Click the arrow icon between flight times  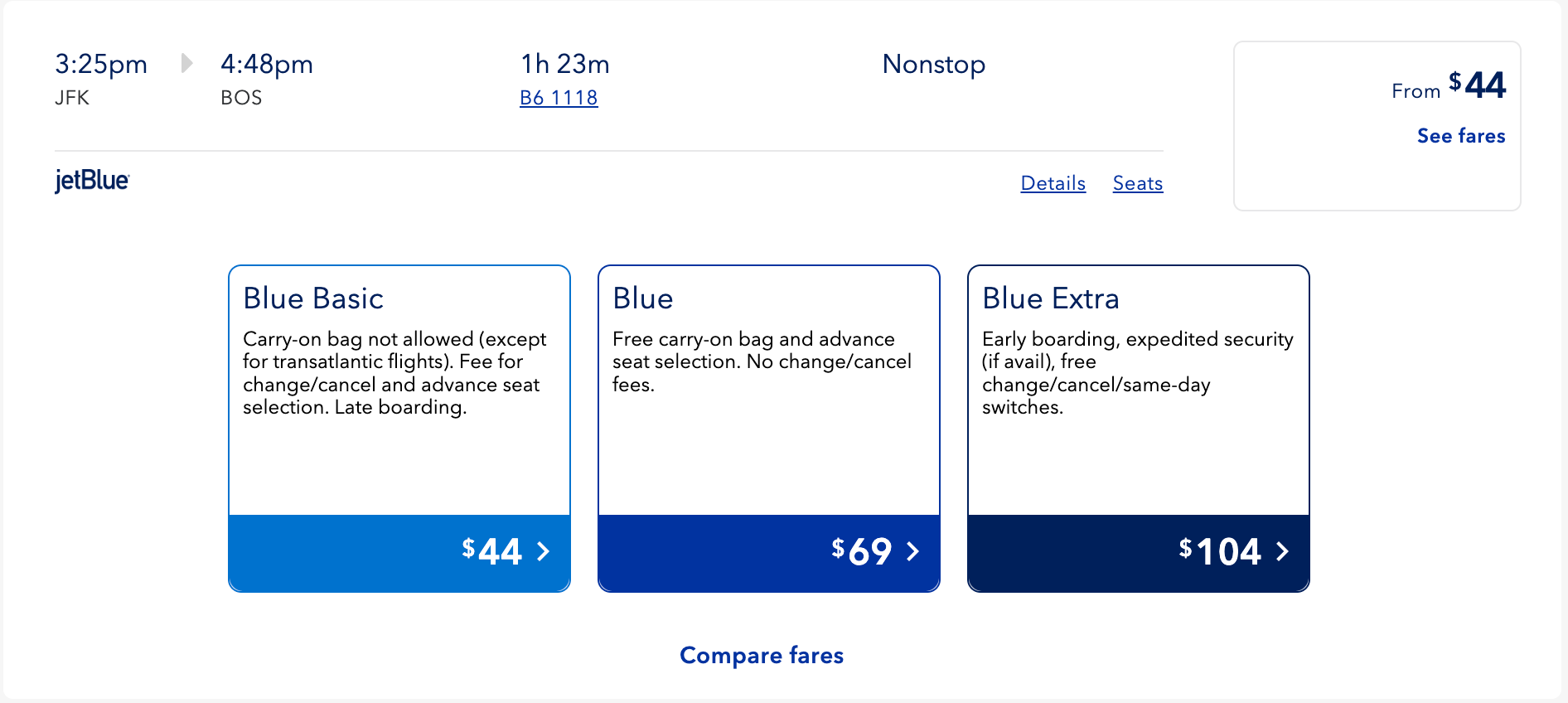point(186,64)
